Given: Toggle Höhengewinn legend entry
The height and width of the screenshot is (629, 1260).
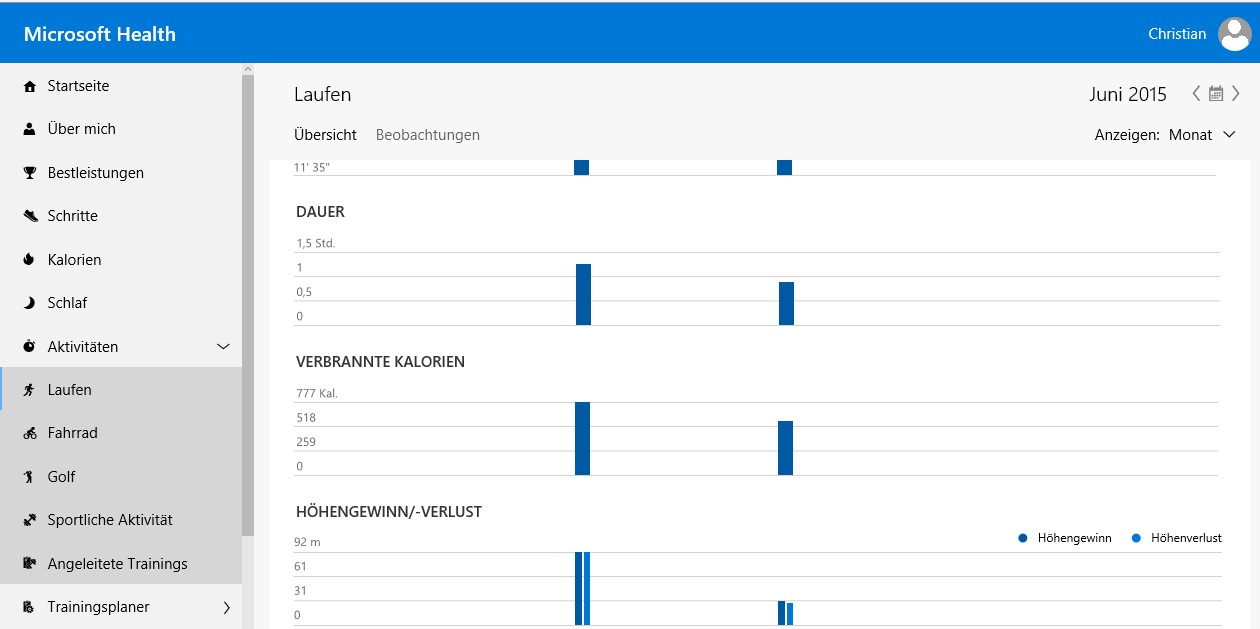Looking at the screenshot, I should coord(1064,538).
